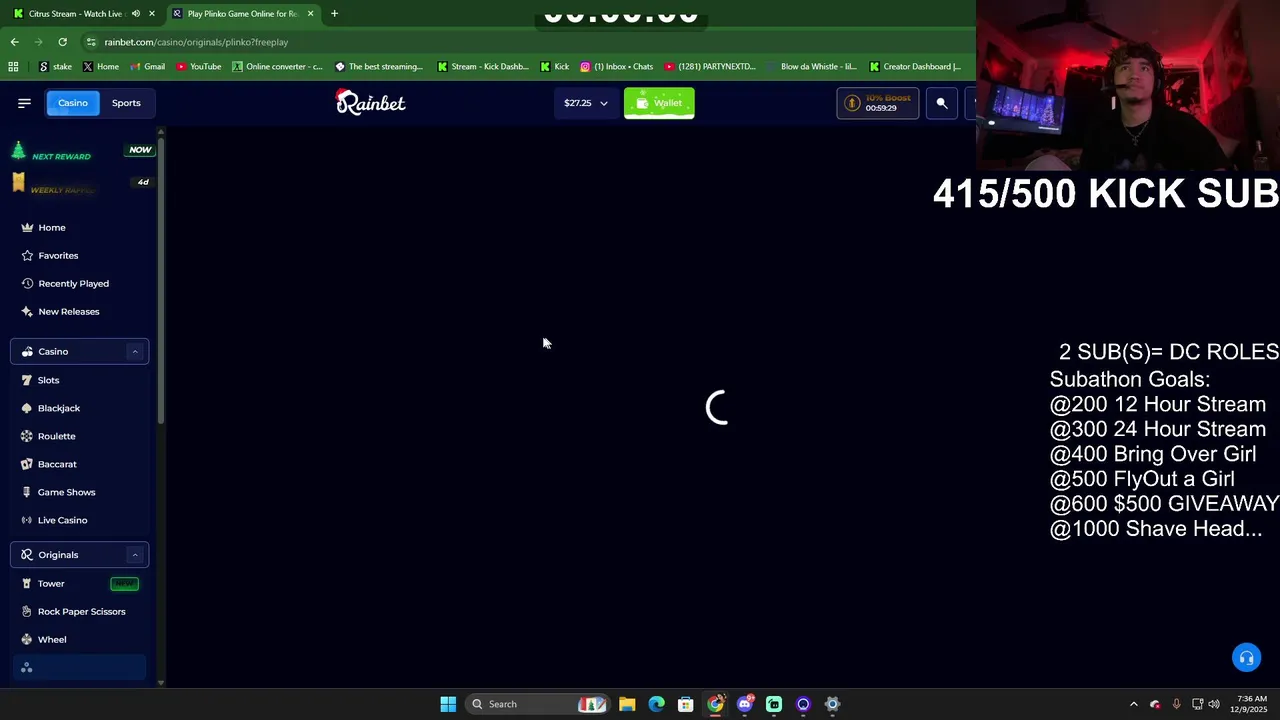Go back in browser history
This screenshot has height=720, width=1280.
pos(14,42)
